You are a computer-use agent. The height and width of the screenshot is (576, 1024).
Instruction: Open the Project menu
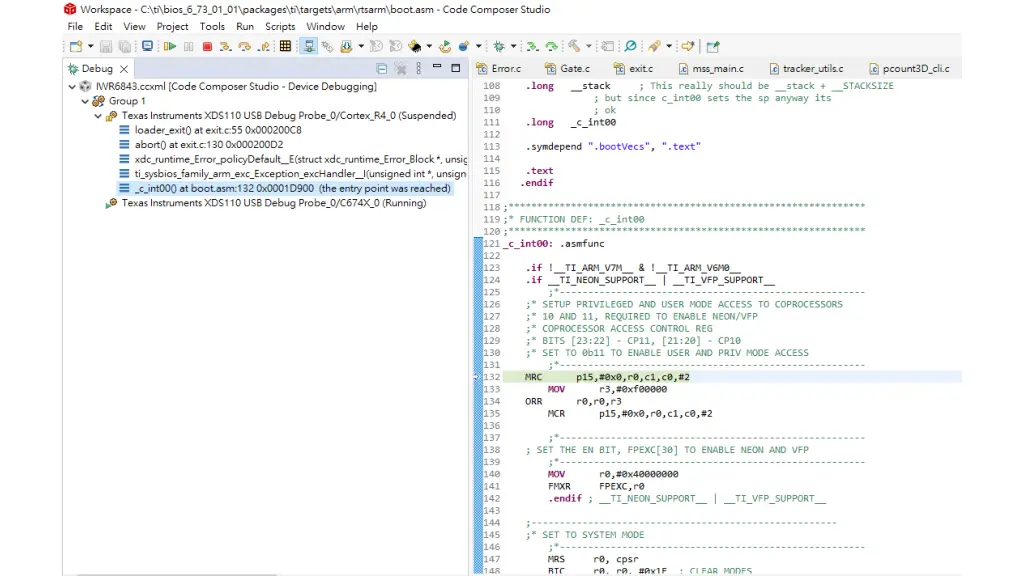coord(172,27)
